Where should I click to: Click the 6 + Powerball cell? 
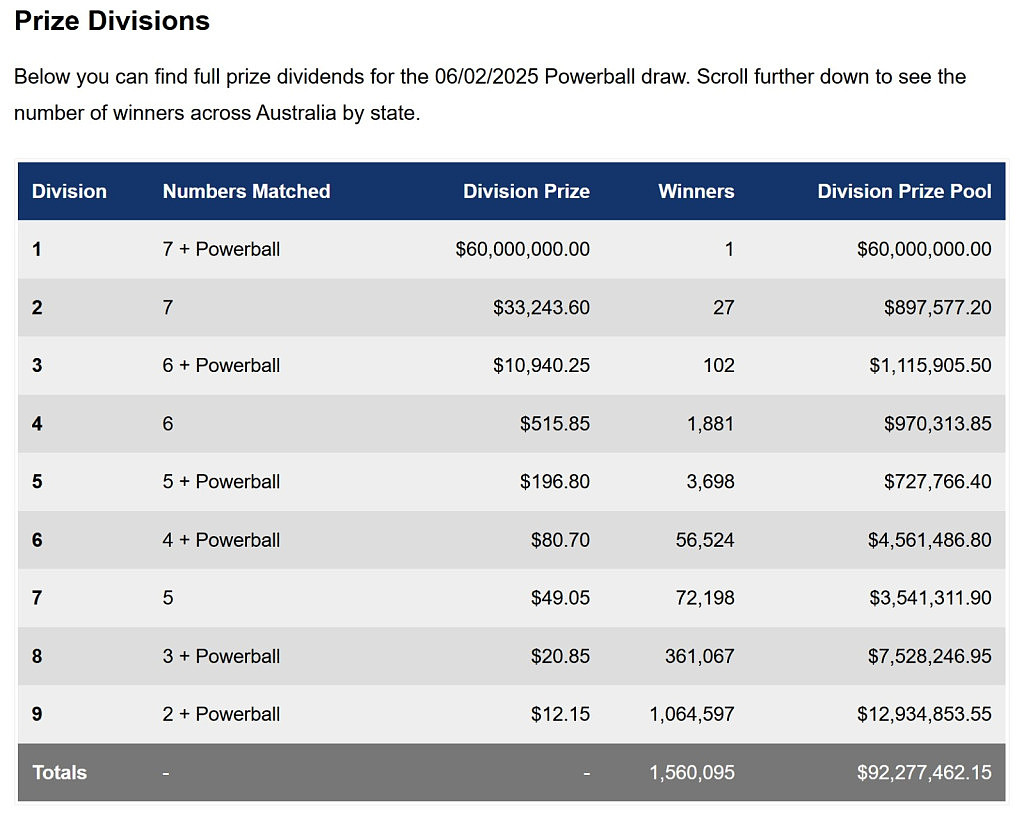(221, 365)
